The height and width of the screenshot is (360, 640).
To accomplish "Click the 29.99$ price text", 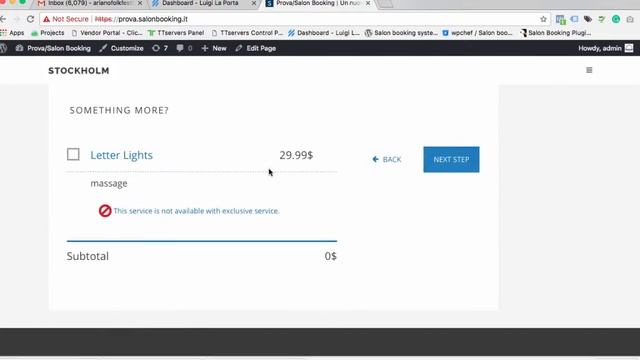I will pyautogui.click(x=296, y=155).
